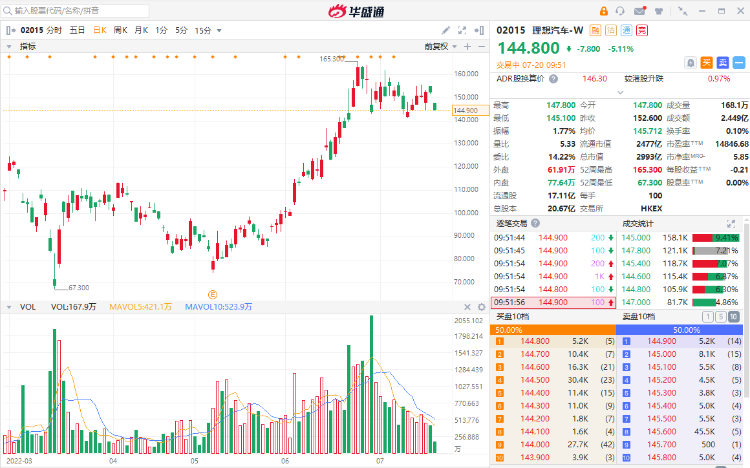The image size is (750, 468).
Task: Click the orange 50.00% buy ratio bar
Action: [x=553, y=330]
